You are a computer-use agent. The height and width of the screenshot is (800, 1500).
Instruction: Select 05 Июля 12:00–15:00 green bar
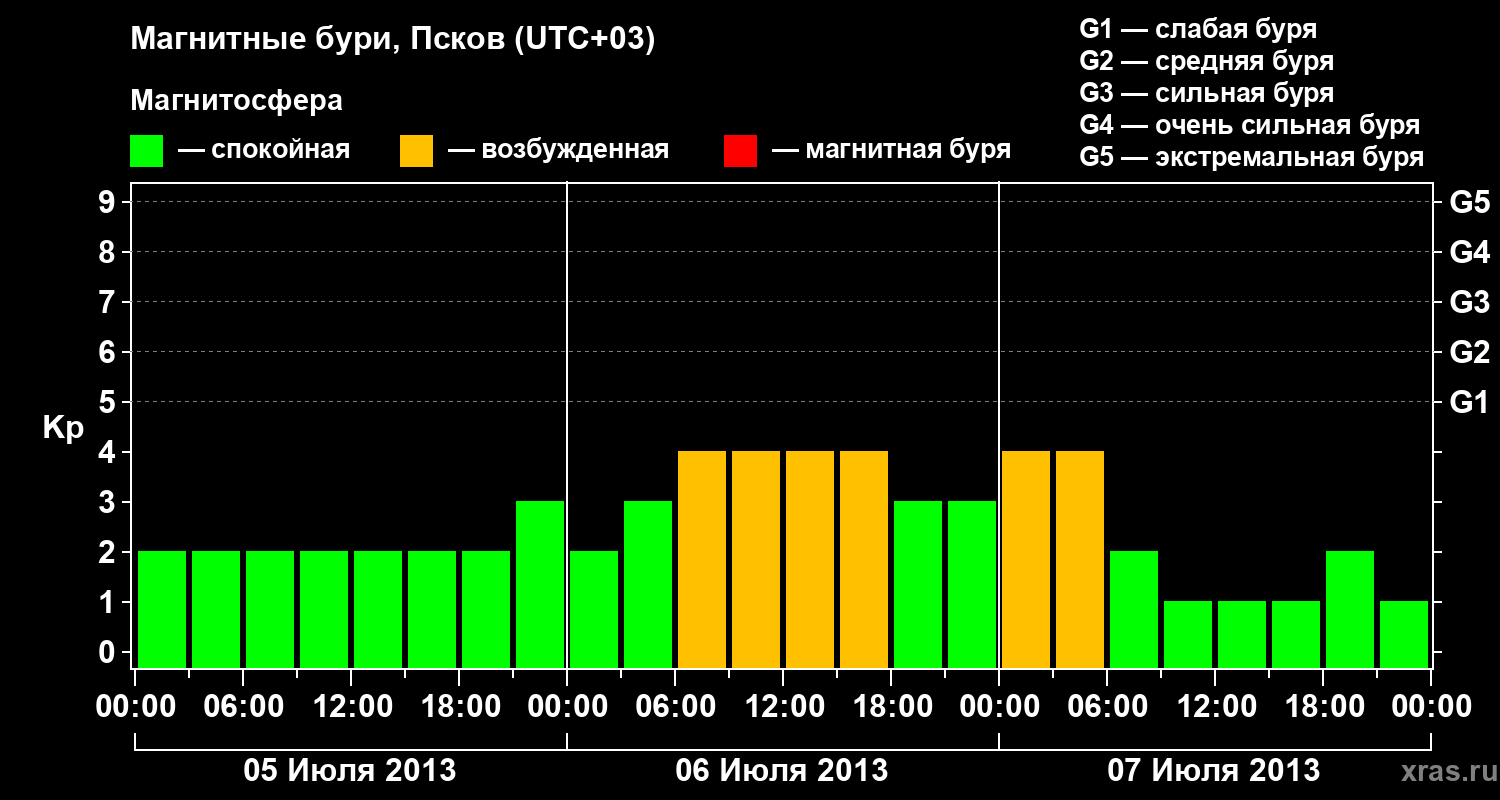pyautogui.click(x=378, y=609)
